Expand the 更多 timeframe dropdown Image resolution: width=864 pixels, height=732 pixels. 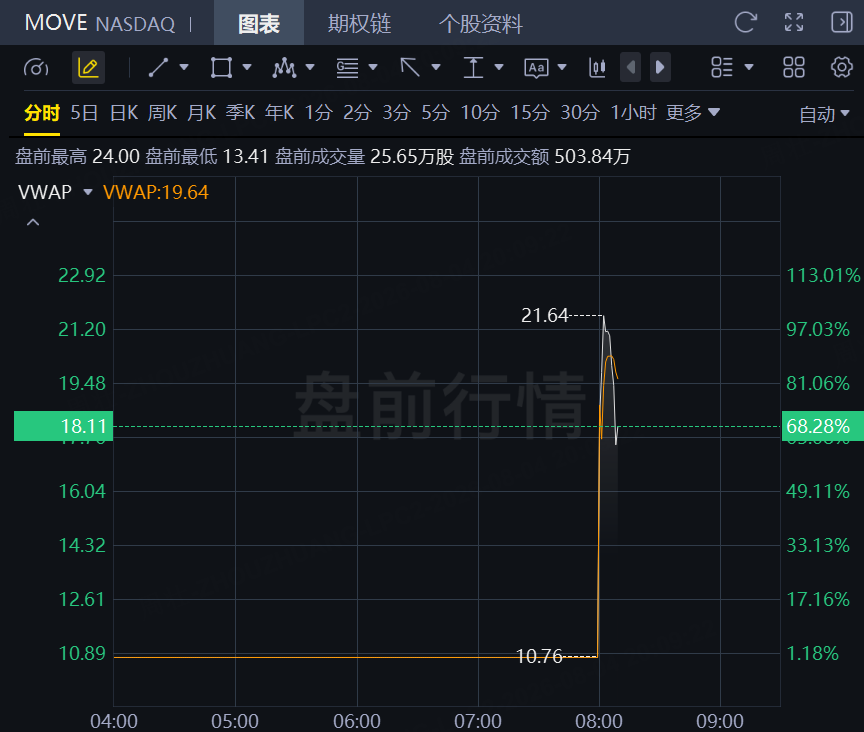(x=693, y=113)
